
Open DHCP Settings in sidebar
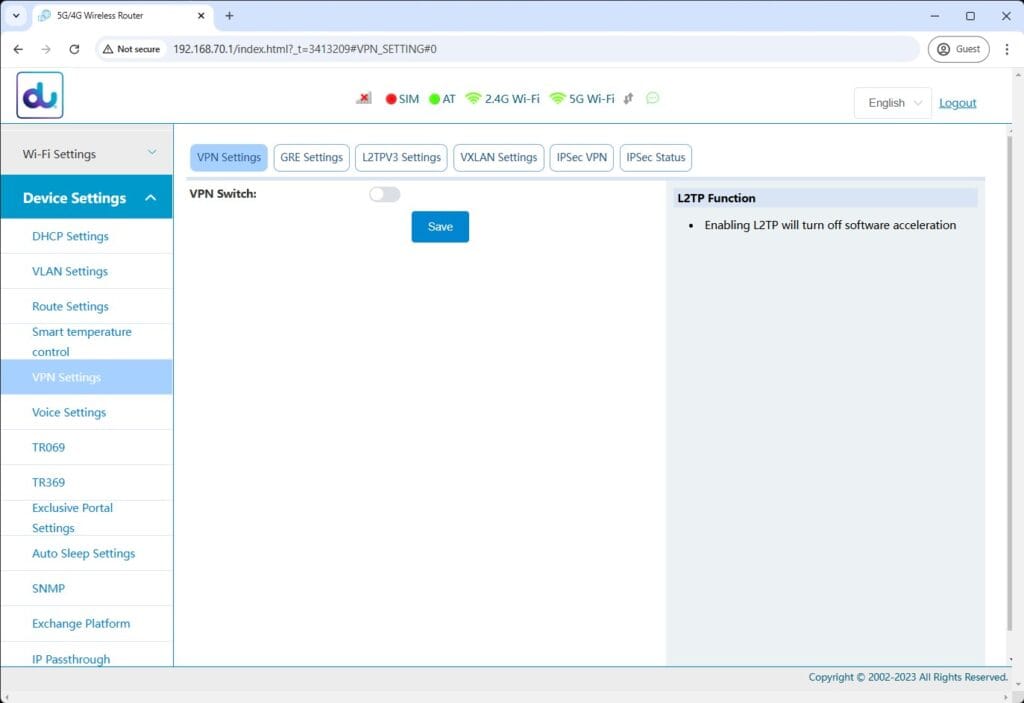click(87, 236)
